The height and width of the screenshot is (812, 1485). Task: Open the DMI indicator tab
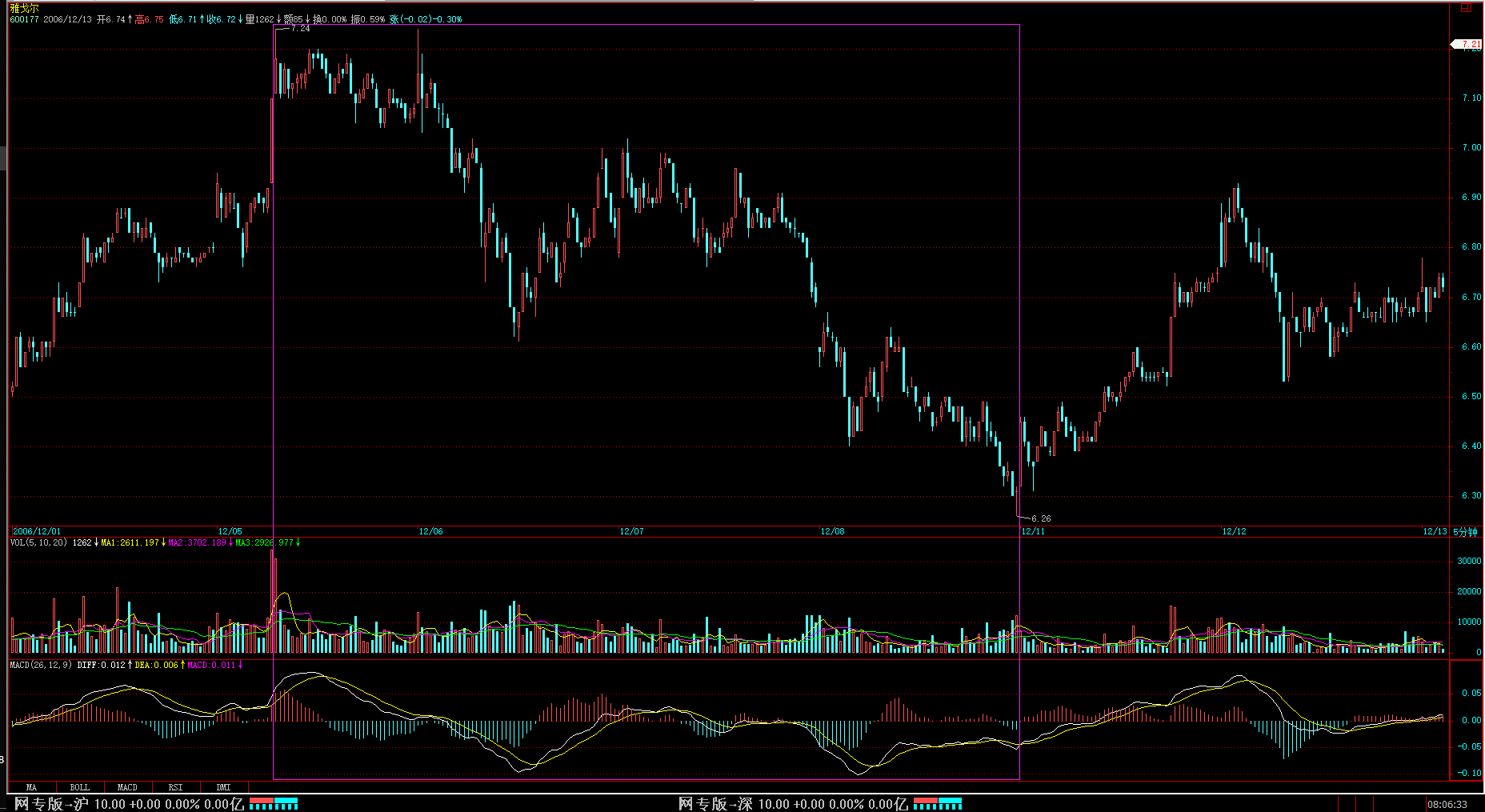coord(223,787)
